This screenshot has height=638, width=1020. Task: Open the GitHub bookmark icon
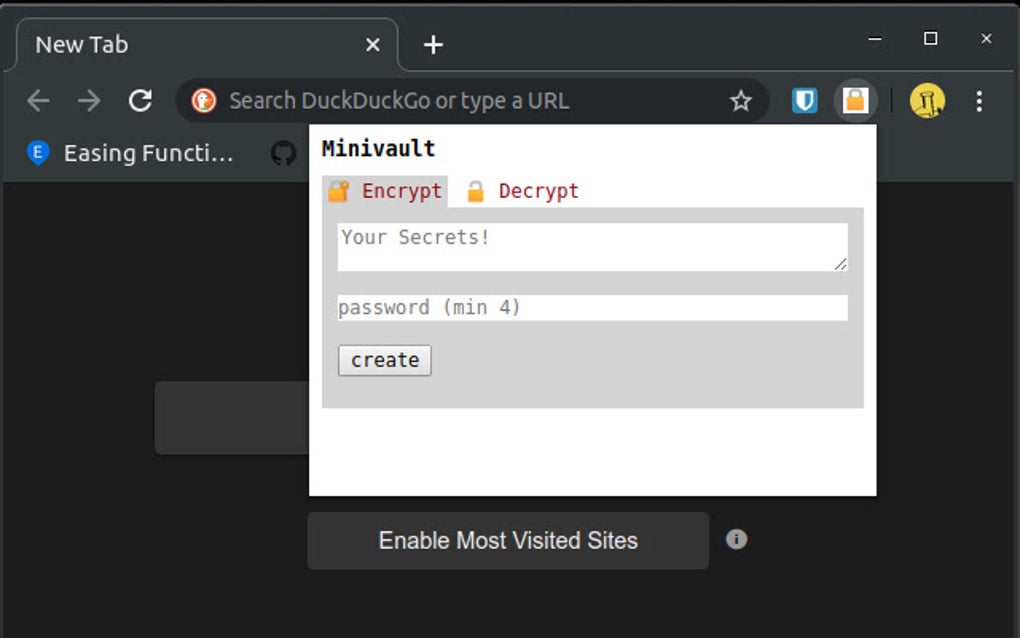point(284,153)
